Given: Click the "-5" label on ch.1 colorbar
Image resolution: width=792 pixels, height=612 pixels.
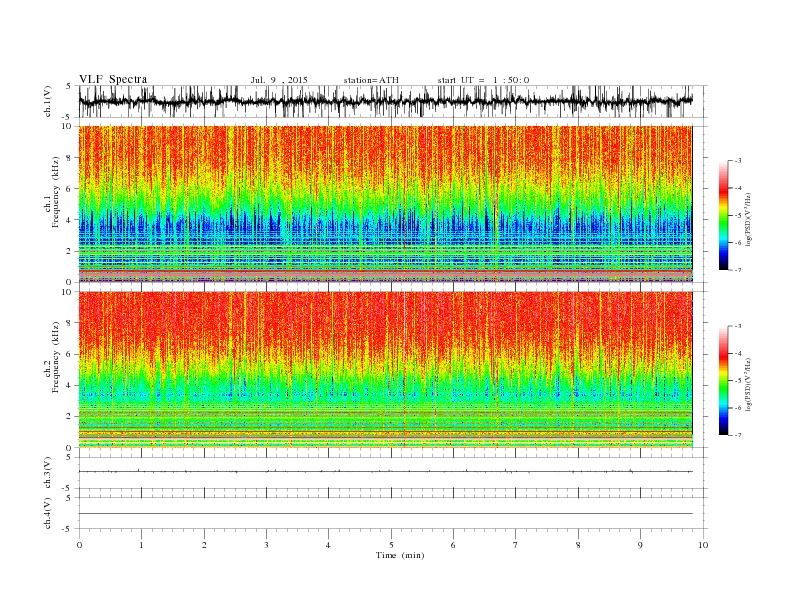Looking at the screenshot, I should coord(738,216).
